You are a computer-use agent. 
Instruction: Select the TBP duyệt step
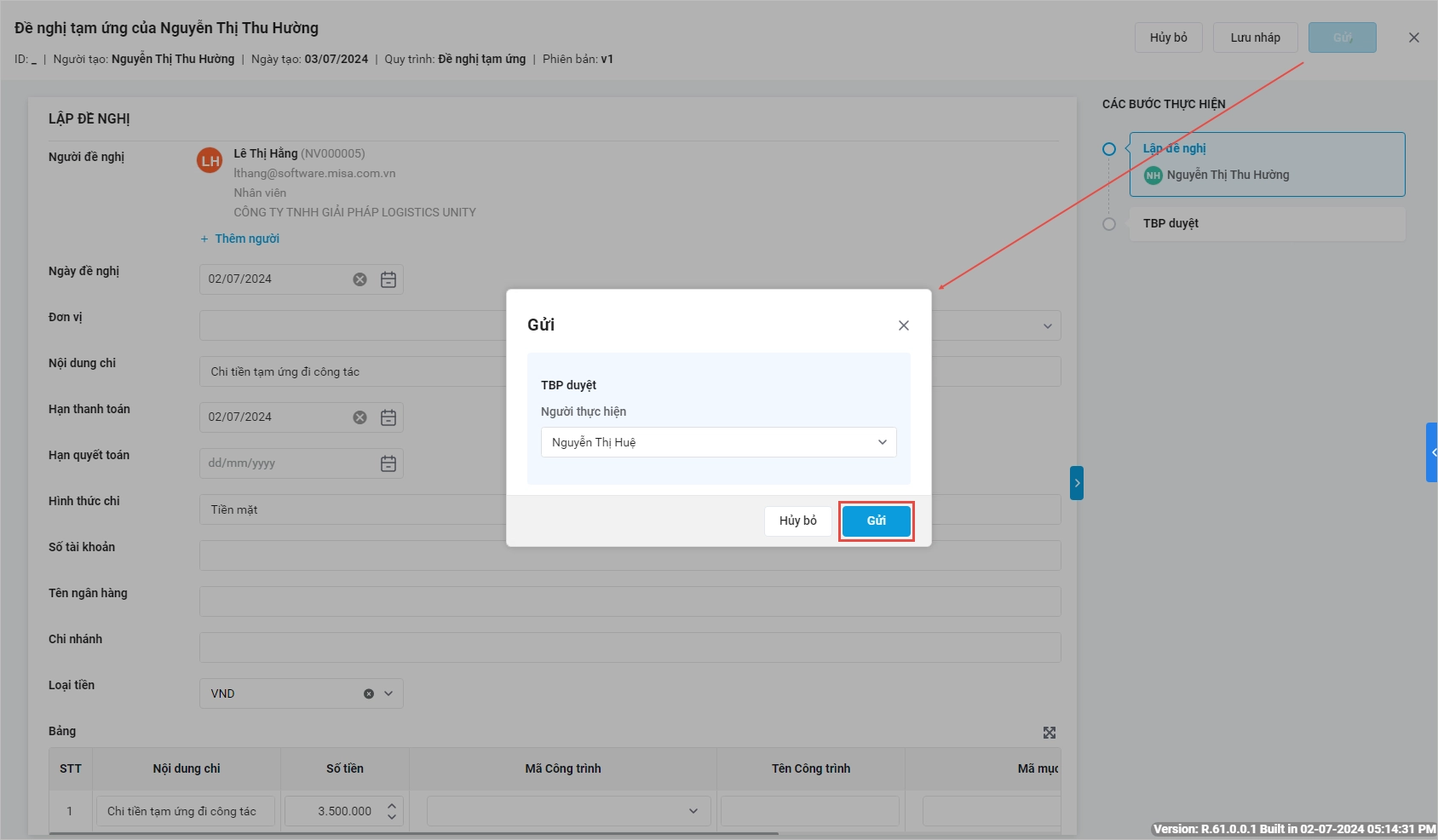click(x=1268, y=223)
